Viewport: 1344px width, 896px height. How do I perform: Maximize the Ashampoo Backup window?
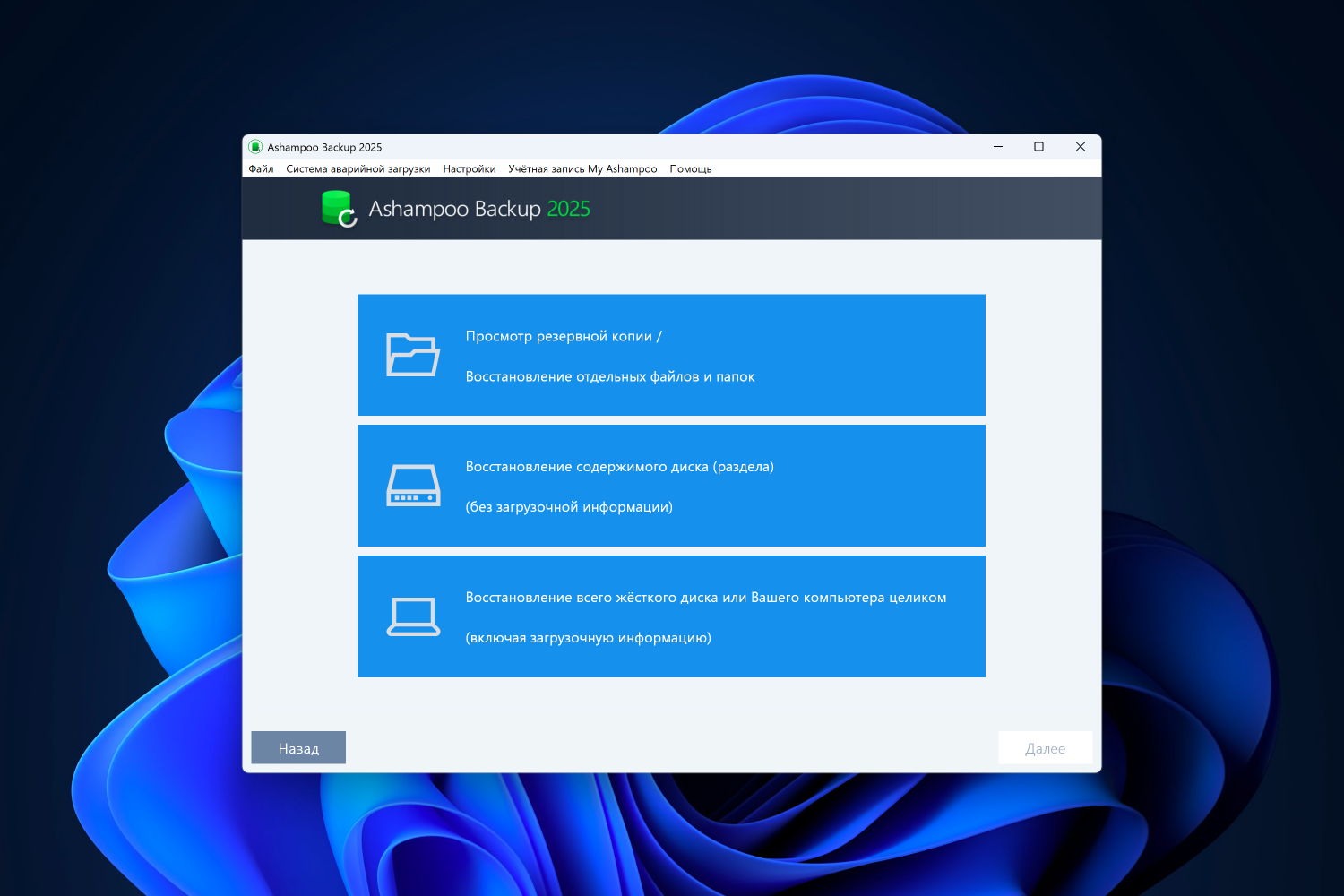tap(1039, 147)
